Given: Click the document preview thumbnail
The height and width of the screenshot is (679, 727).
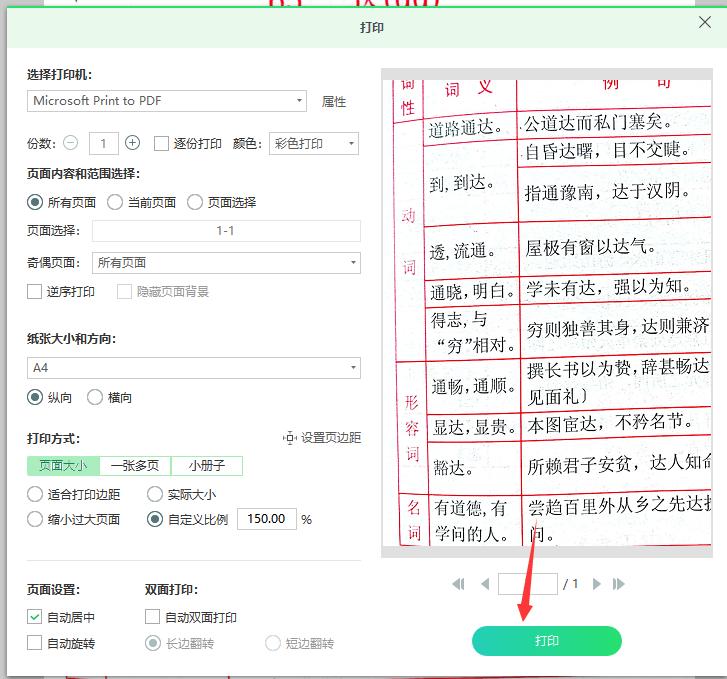Looking at the screenshot, I should click(x=547, y=313).
